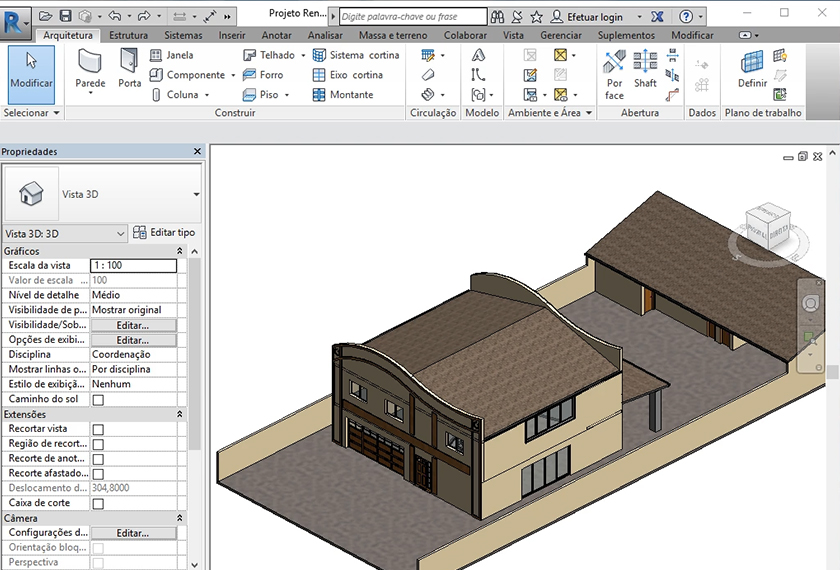Open the Estrutura ribbon tab

pos(128,35)
